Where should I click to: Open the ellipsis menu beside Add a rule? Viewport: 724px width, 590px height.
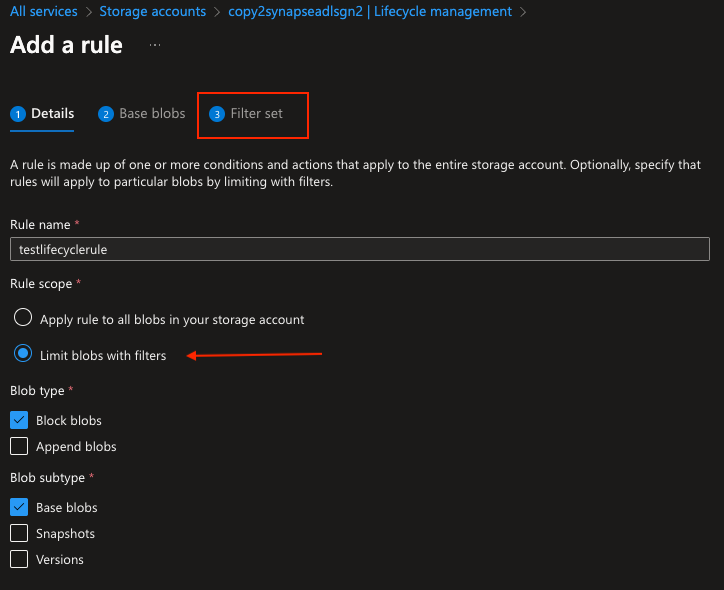(155, 45)
